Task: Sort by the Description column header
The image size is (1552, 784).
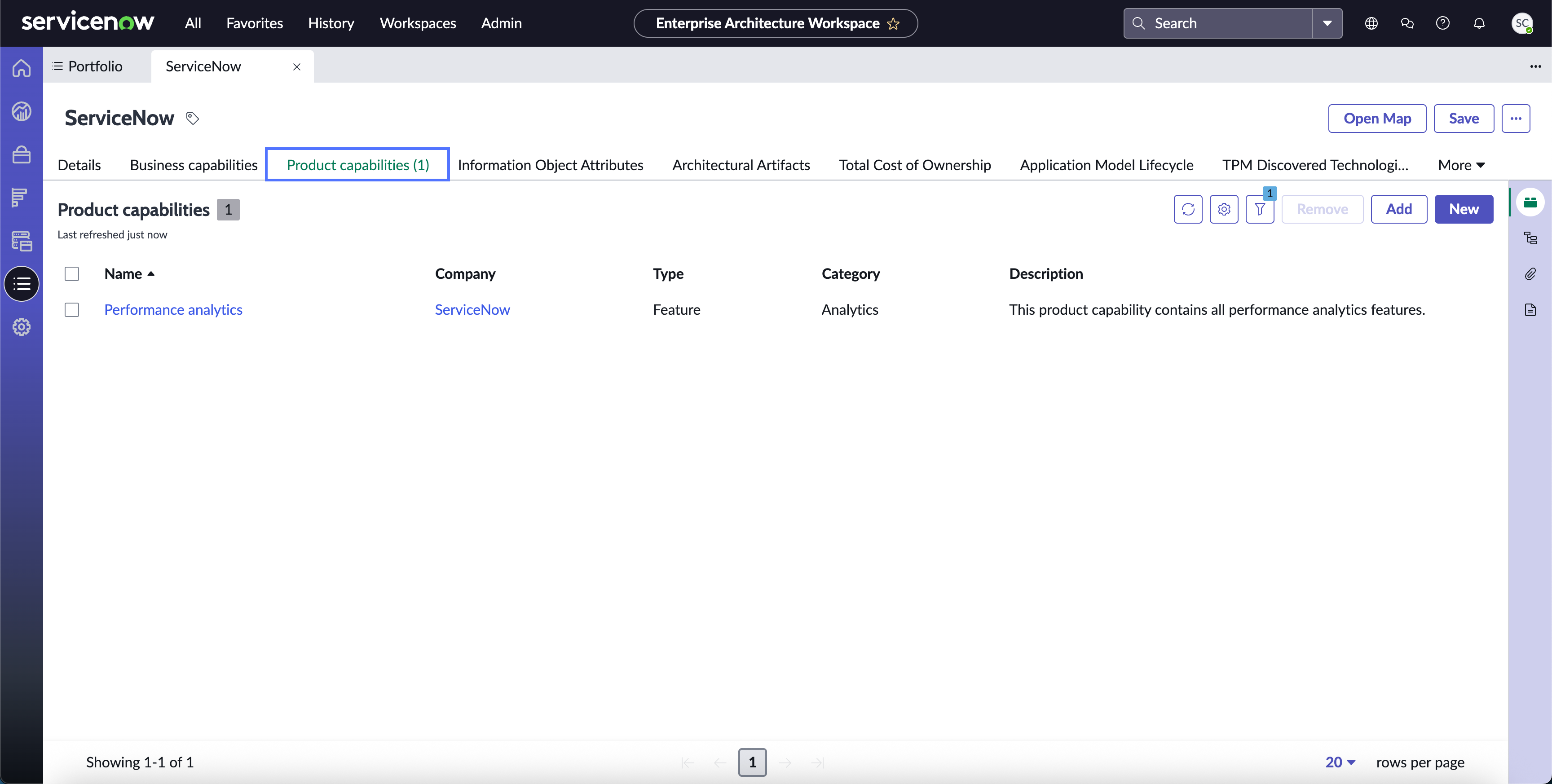Action: (x=1046, y=273)
